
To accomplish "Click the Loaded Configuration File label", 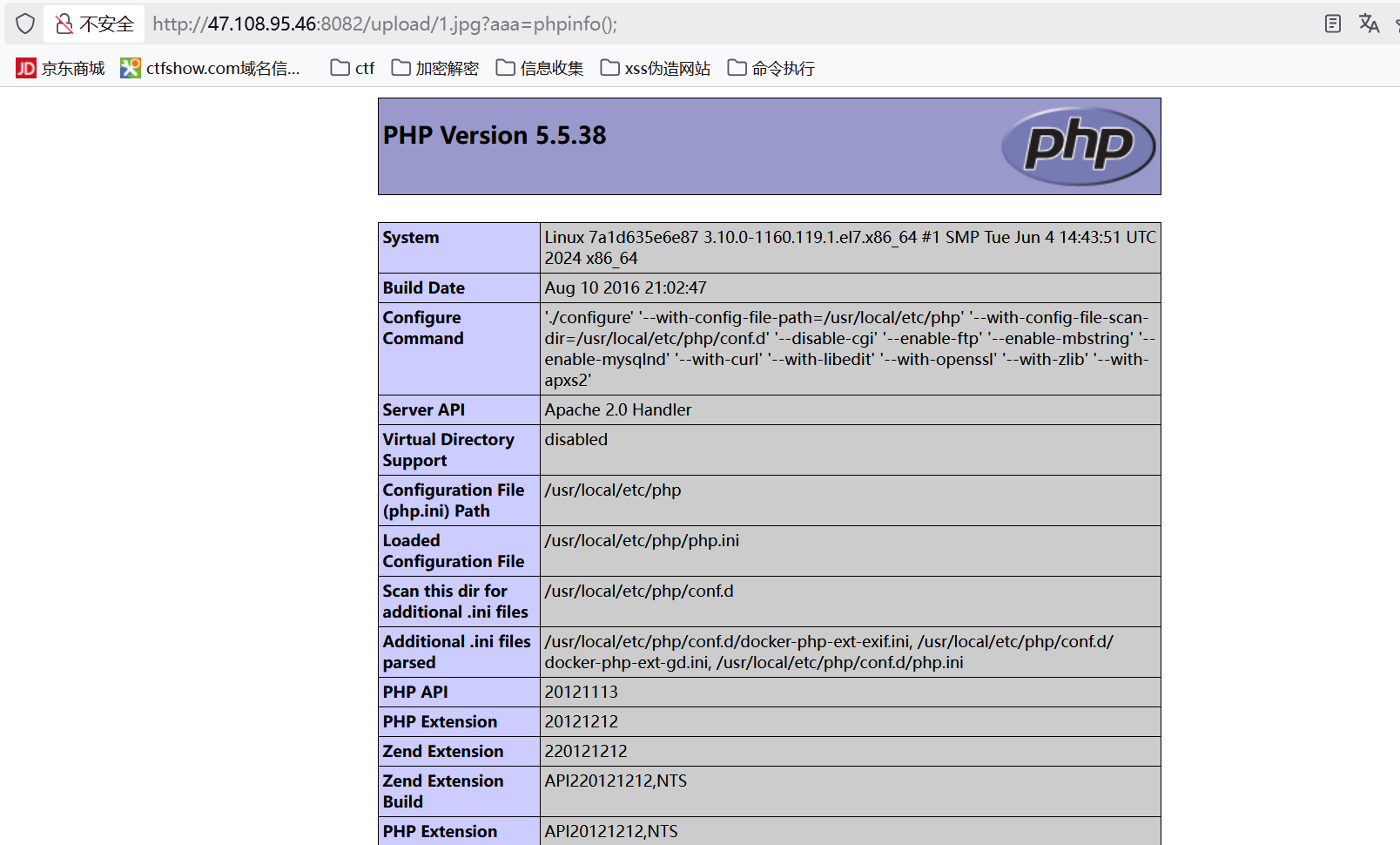I will (x=454, y=551).
